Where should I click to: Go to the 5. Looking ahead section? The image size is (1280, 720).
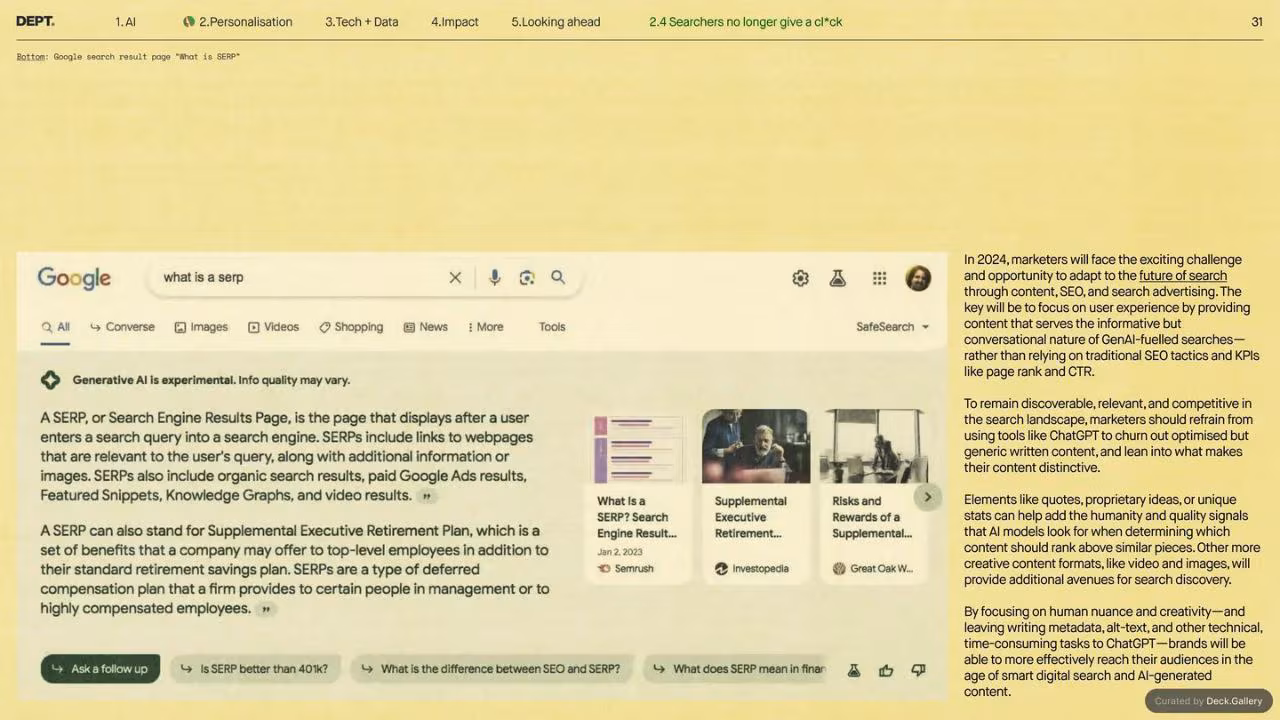[x=556, y=21]
